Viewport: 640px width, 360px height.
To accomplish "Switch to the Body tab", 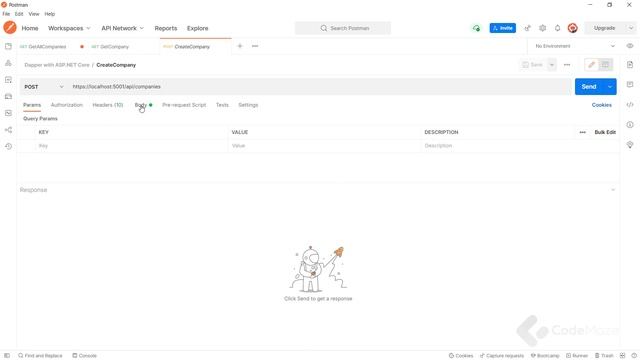I will click(x=140, y=105).
